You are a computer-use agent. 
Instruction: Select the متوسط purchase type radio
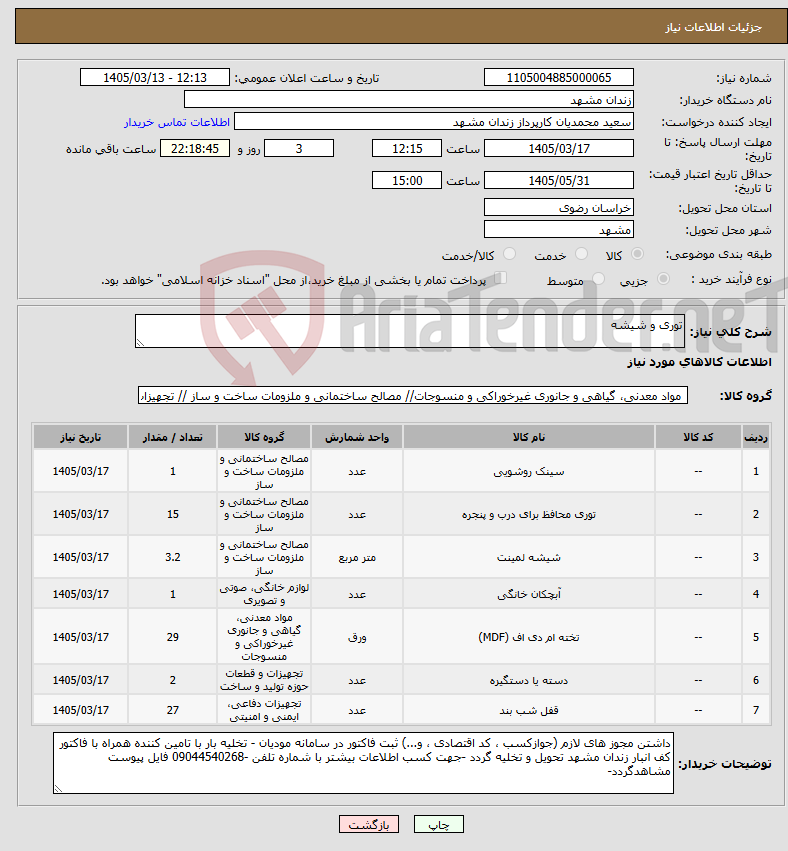click(599, 279)
